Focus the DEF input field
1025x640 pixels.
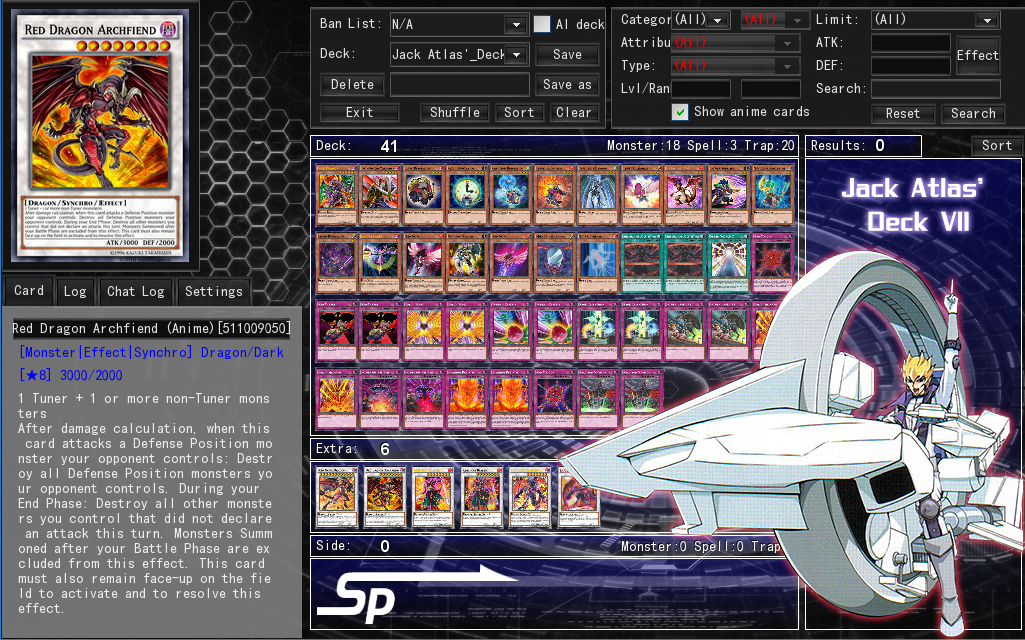[911, 66]
